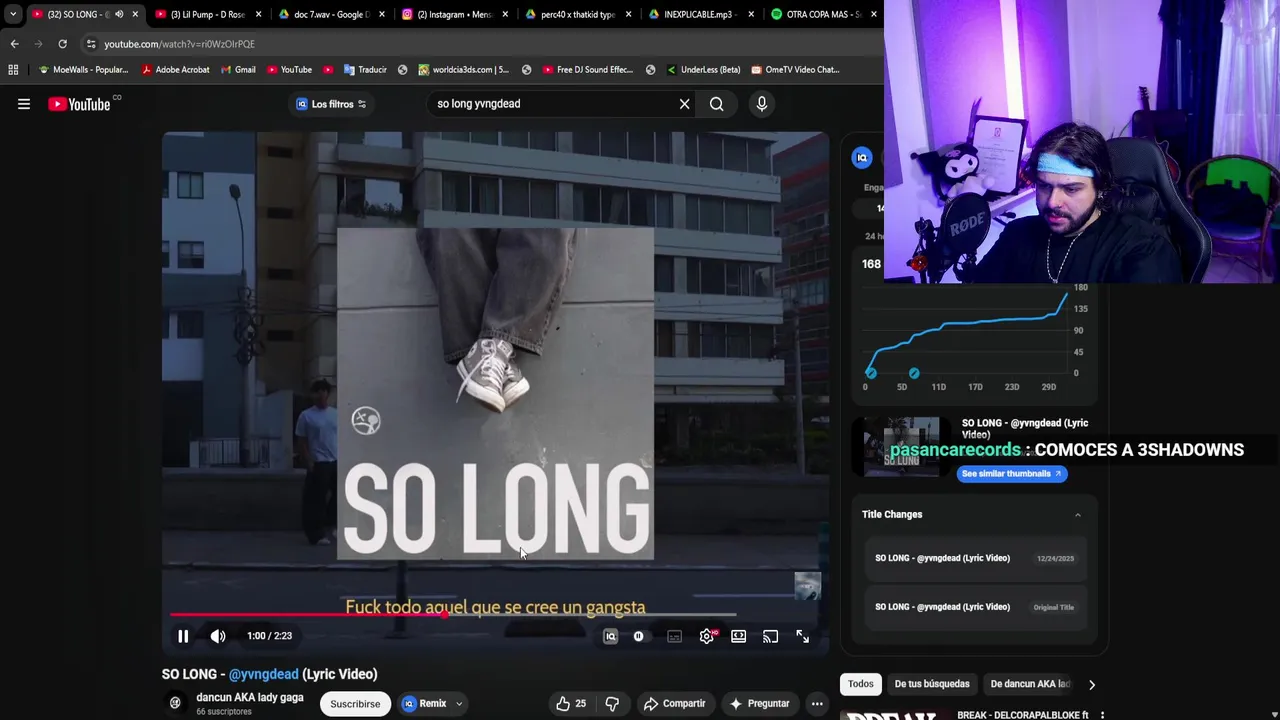Image resolution: width=1280 pixels, height=720 pixels.
Task: Collapse the Title Changes section
Action: (1077, 515)
